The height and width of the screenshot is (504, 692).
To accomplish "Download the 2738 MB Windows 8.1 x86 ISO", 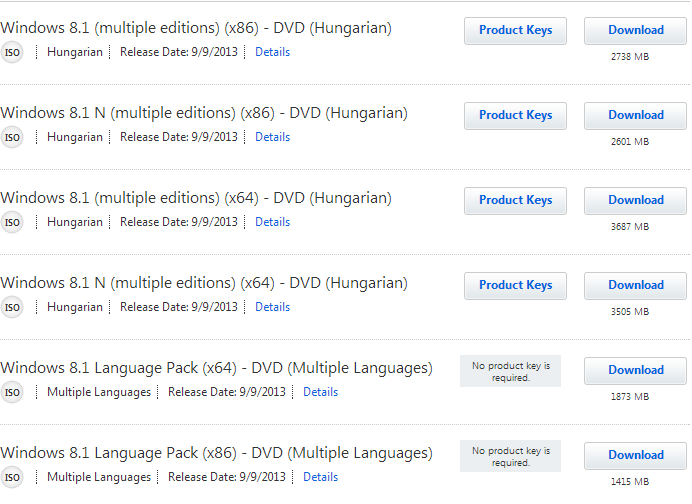I will click(636, 31).
